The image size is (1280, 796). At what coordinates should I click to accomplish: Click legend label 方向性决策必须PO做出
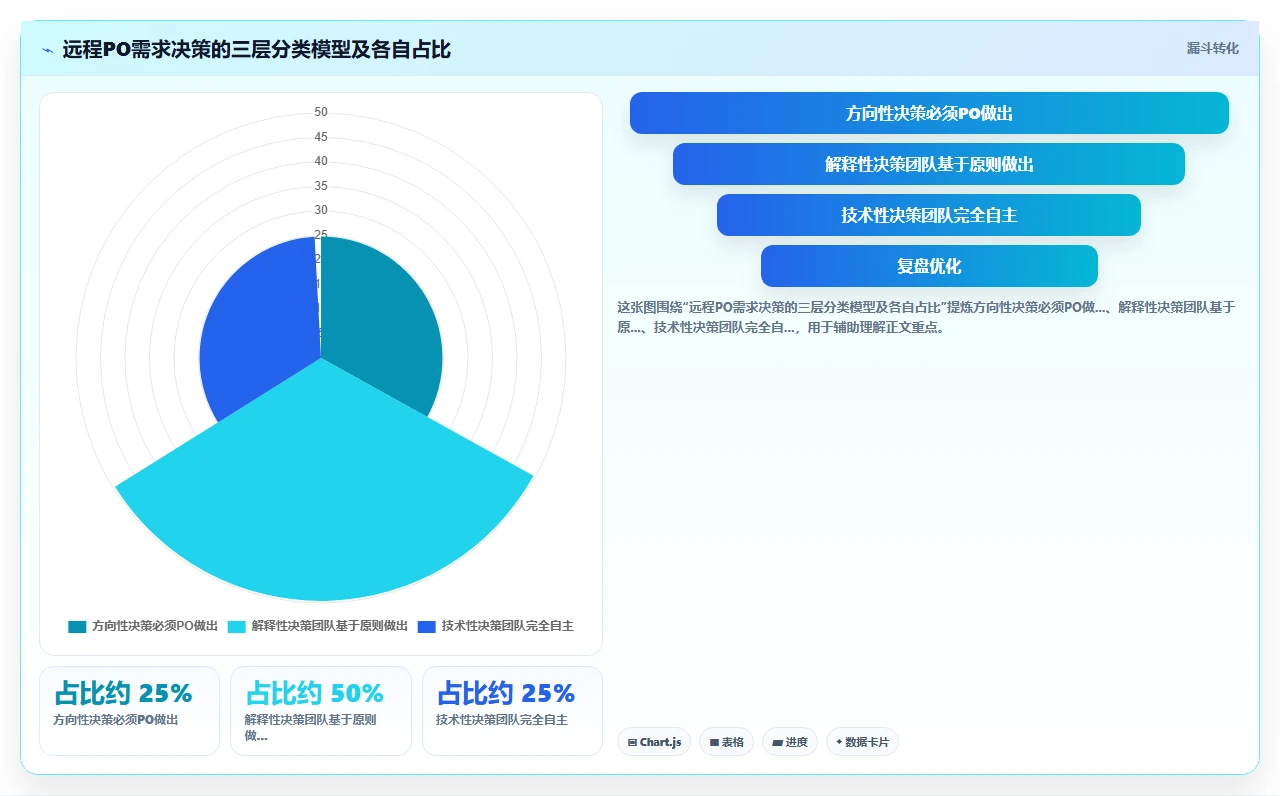155,626
